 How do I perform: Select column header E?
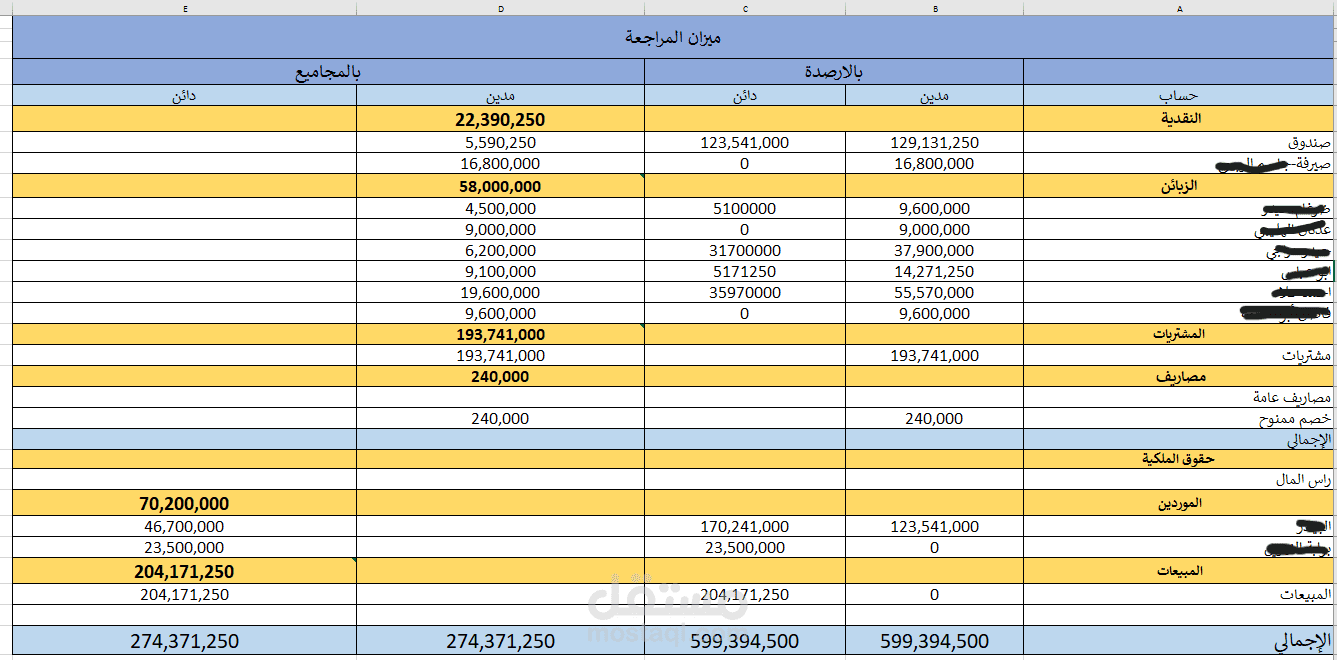point(185,7)
